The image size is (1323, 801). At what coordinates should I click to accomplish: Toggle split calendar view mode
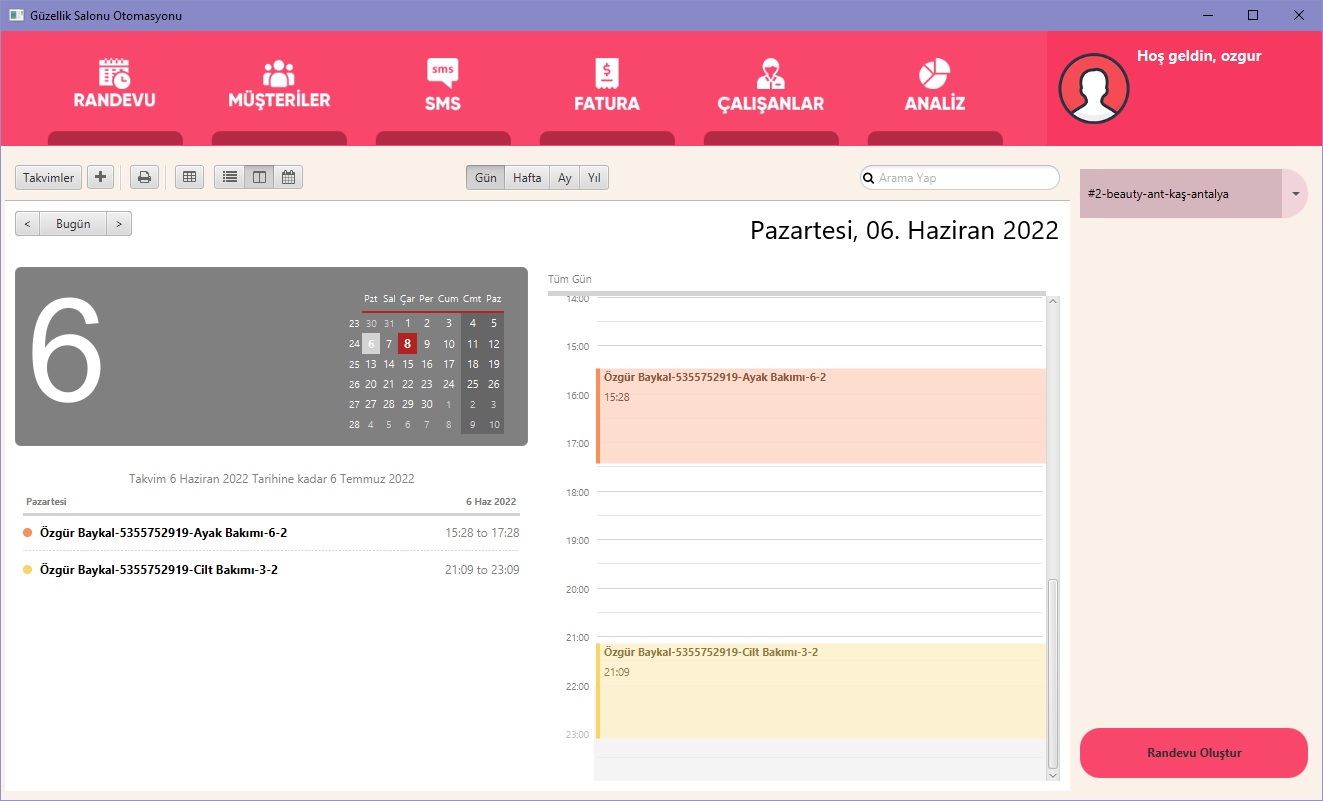(259, 177)
